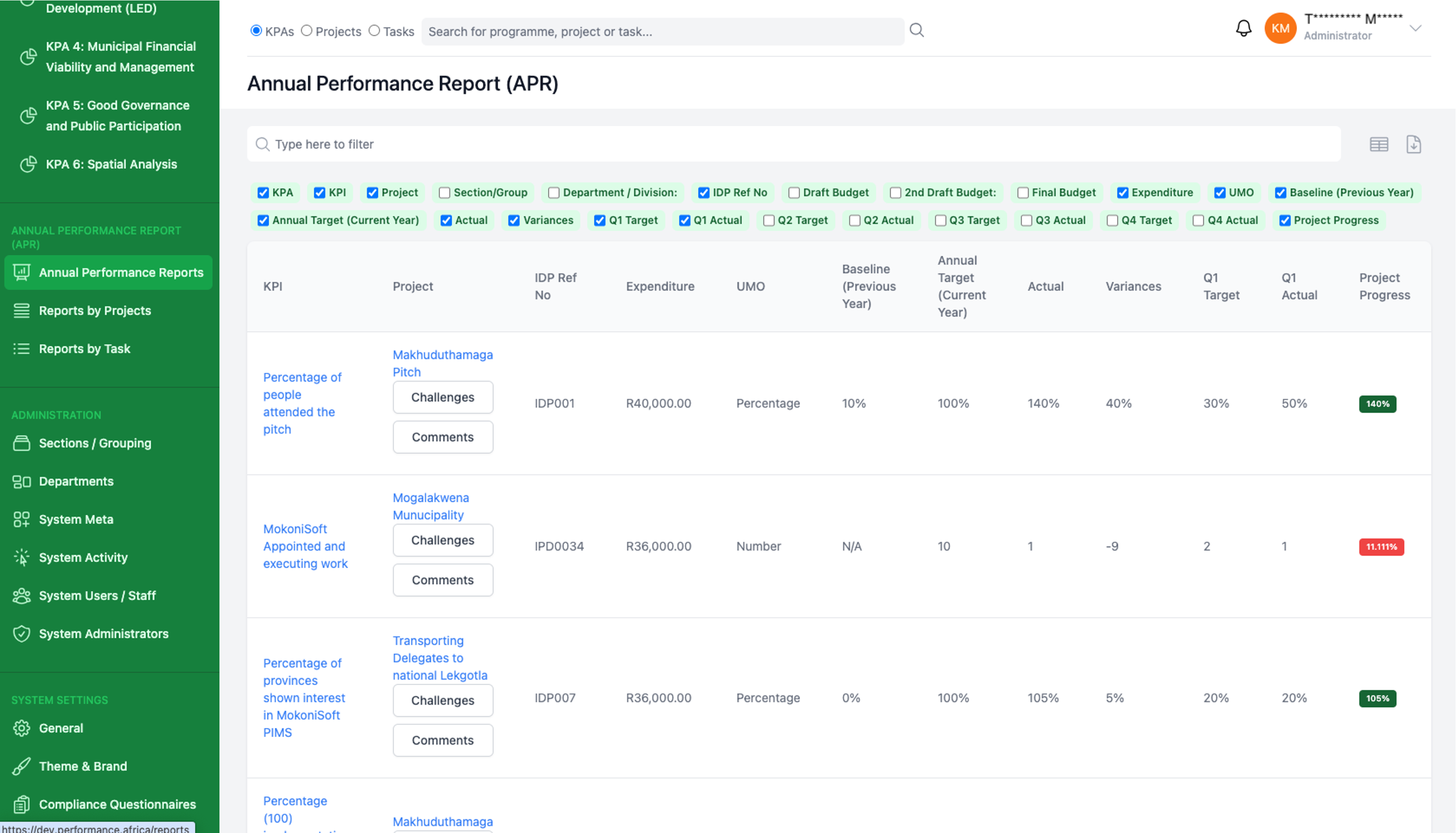
Task: Open System Activity from the sidebar icon
Action: 21,557
